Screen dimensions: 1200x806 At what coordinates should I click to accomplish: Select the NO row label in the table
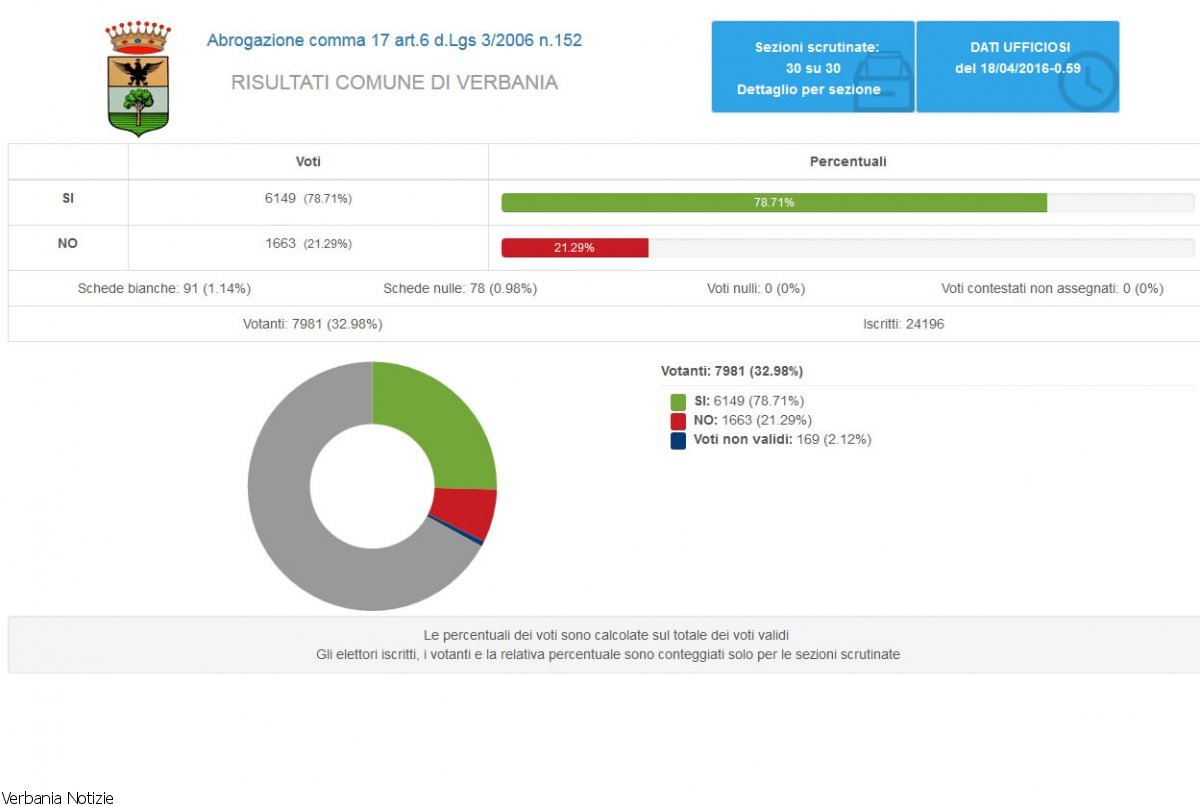coord(68,244)
